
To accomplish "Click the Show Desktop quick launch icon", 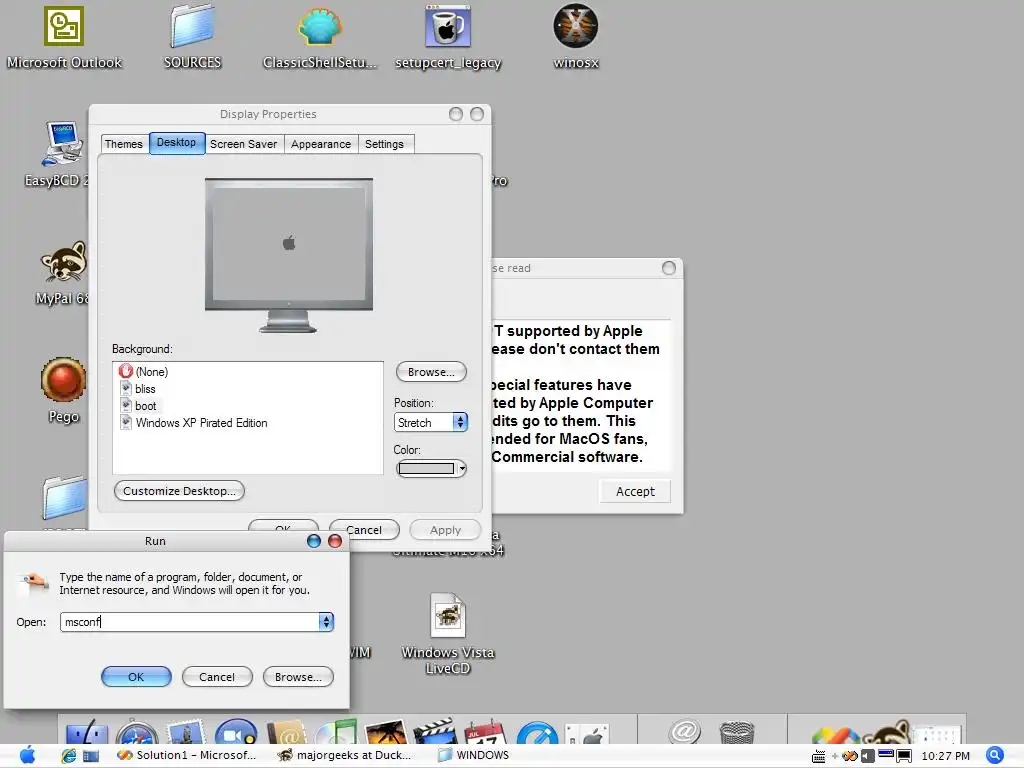I will [x=91, y=756].
